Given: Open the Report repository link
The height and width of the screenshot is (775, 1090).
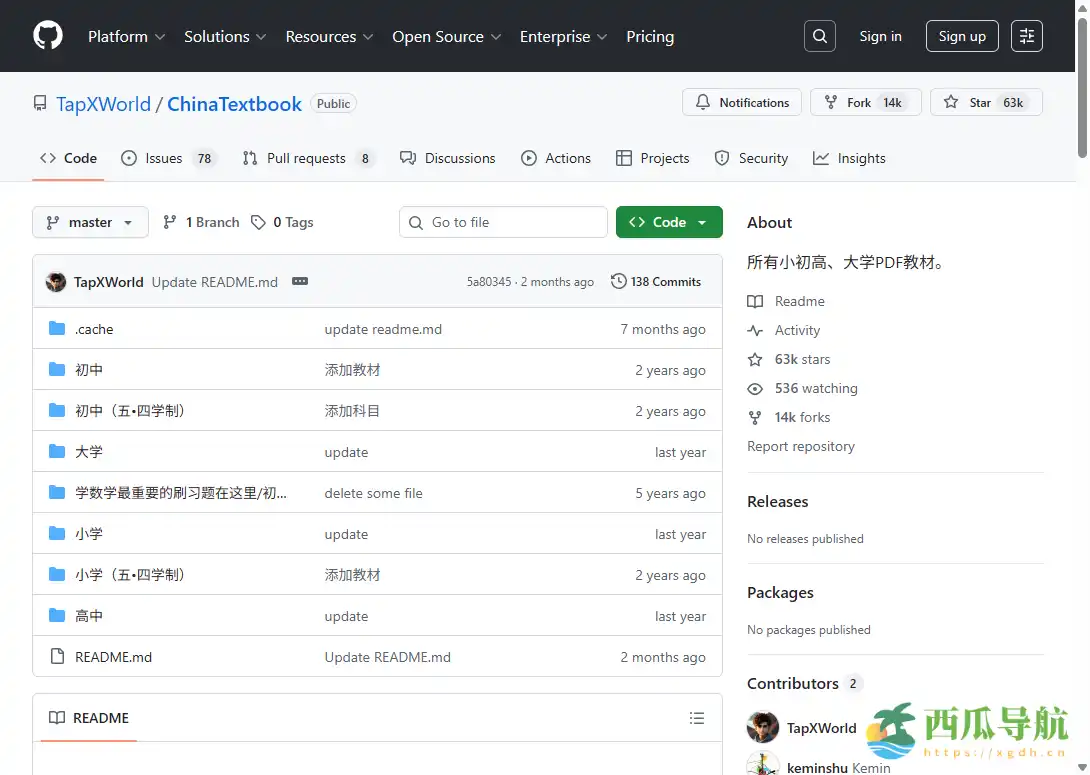Looking at the screenshot, I should [x=801, y=447].
